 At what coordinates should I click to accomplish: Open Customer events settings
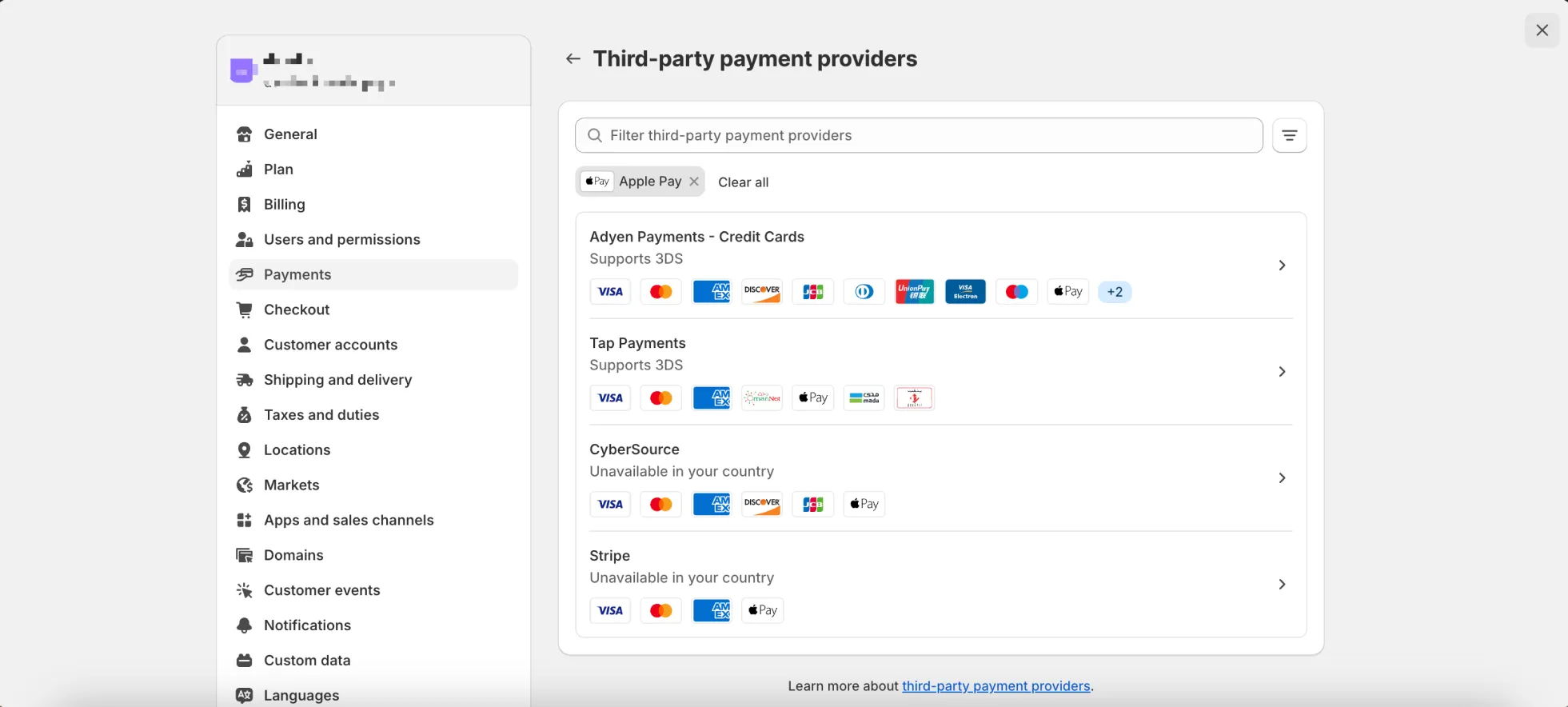pyautogui.click(x=373, y=591)
